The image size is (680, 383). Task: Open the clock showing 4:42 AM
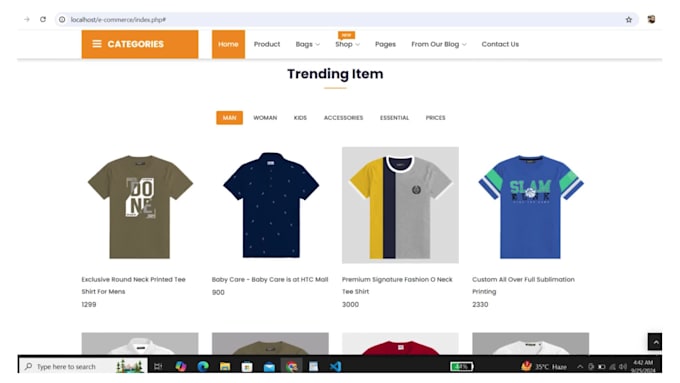[x=643, y=366]
